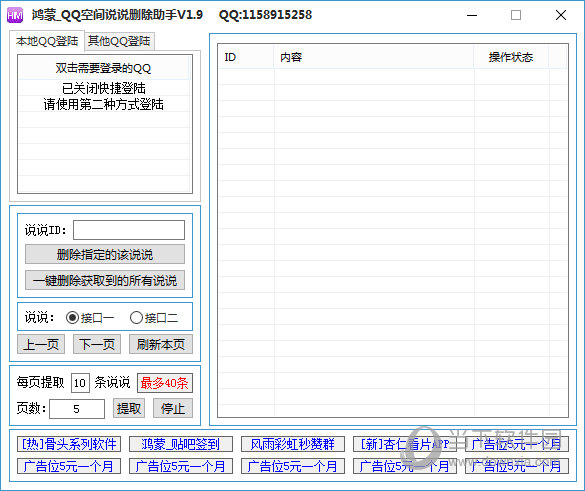Screen dimensions: 585x491
Task: Open the 鸿蒙_贴吧签到 link button
Action: (181, 444)
